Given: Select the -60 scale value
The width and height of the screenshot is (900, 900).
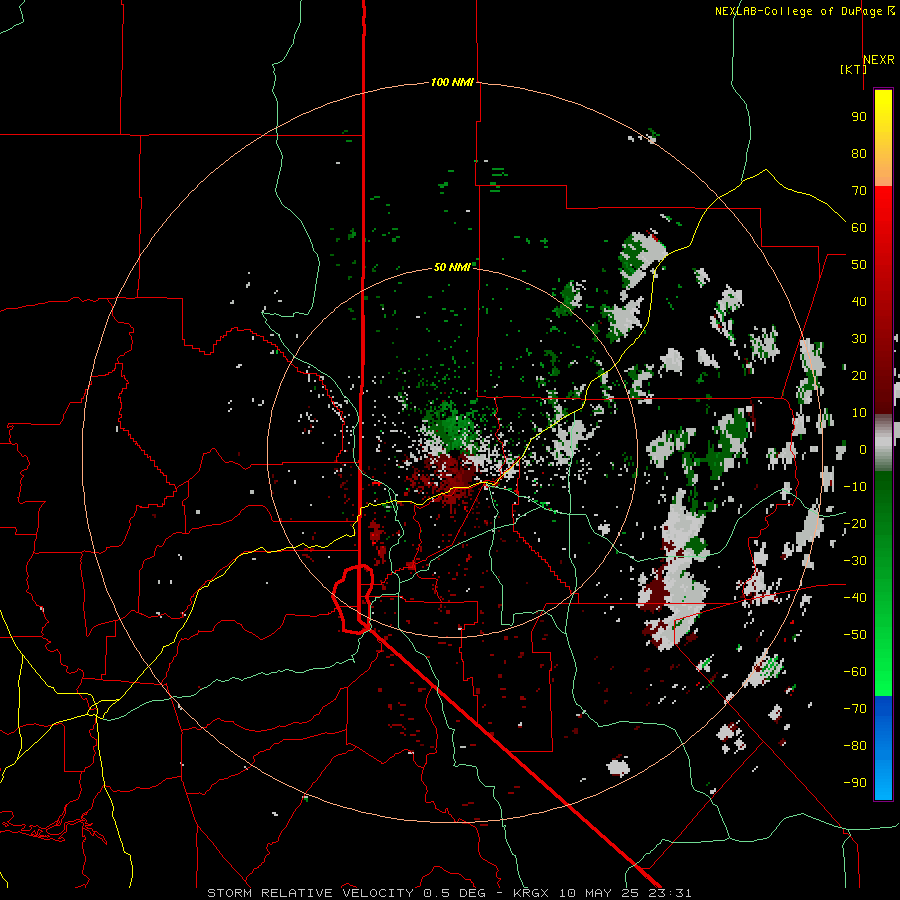Looking at the screenshot, I should [855, 672].
